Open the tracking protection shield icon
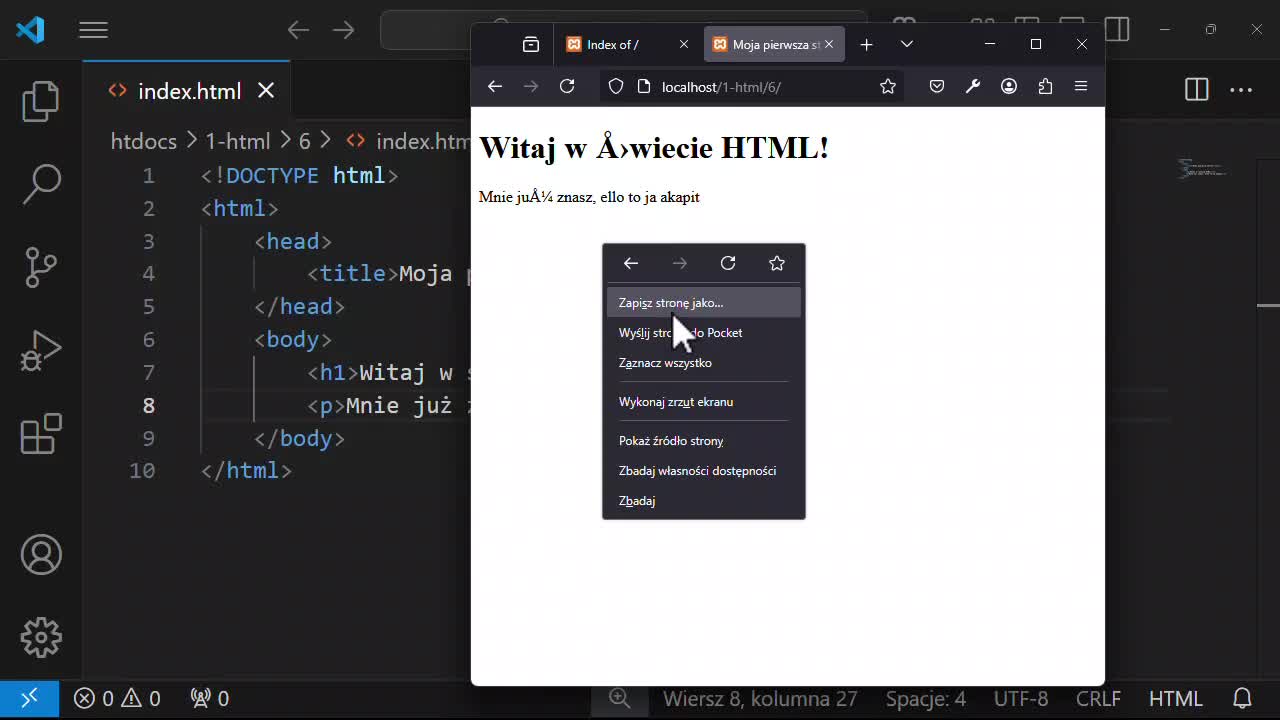The image size is (1280, 720). (x=616, y=87)
